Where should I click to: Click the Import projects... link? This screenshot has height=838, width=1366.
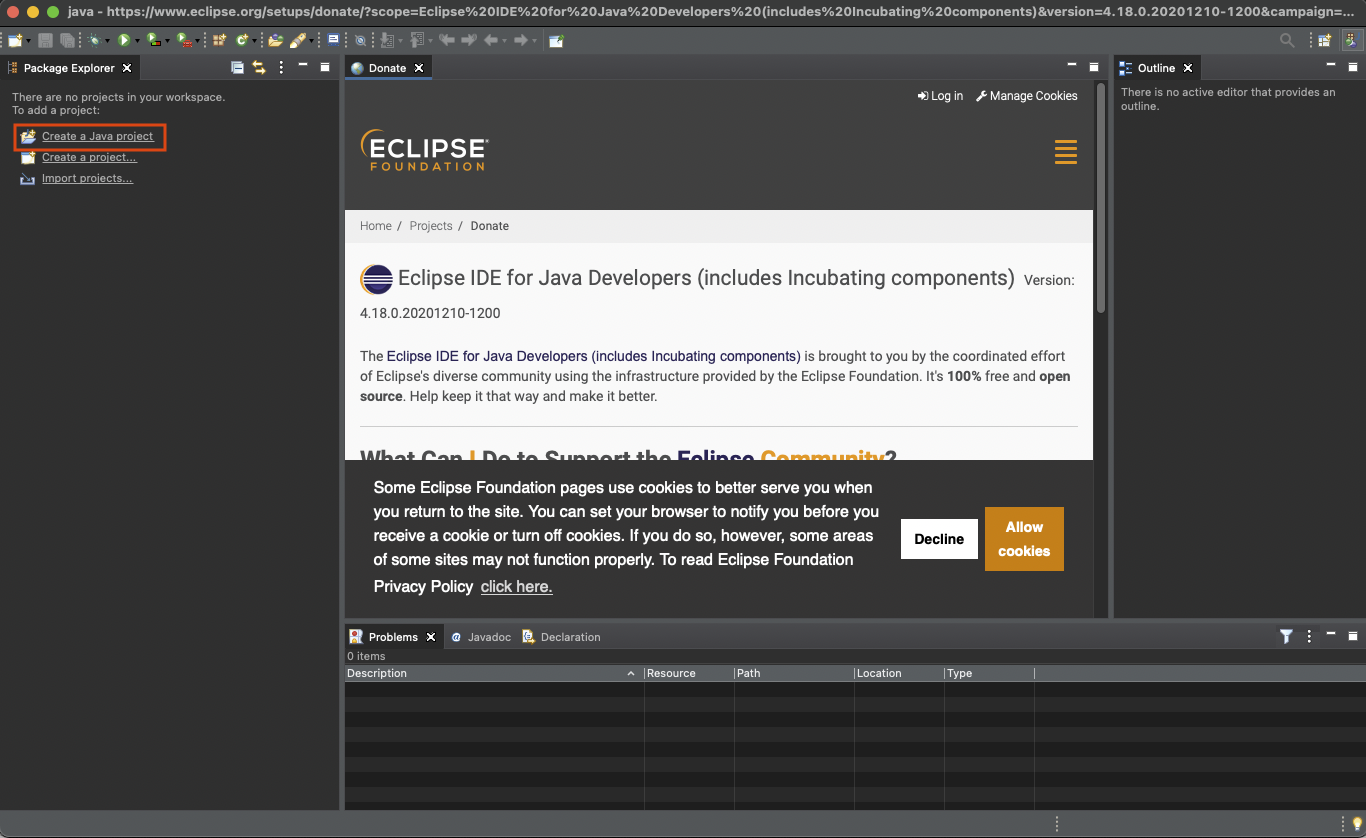(87, 178)
